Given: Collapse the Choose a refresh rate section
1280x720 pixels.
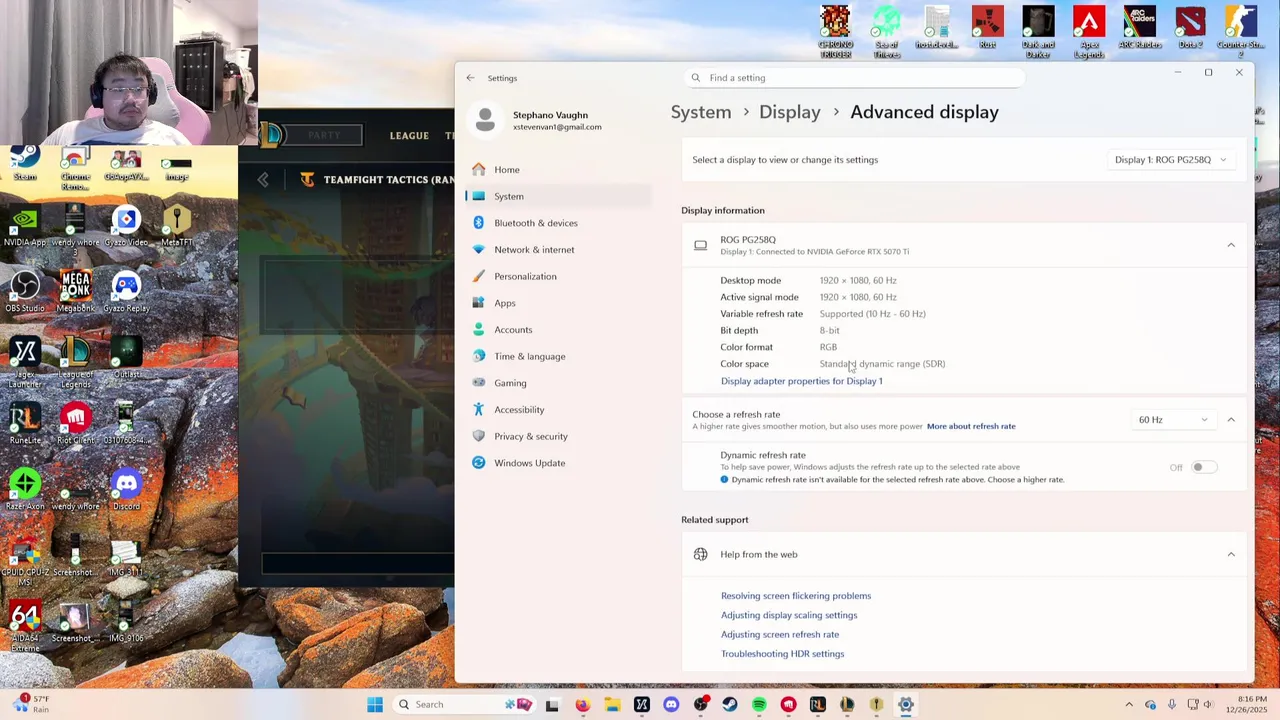Looking at the screenshot, I should 1231,420.
